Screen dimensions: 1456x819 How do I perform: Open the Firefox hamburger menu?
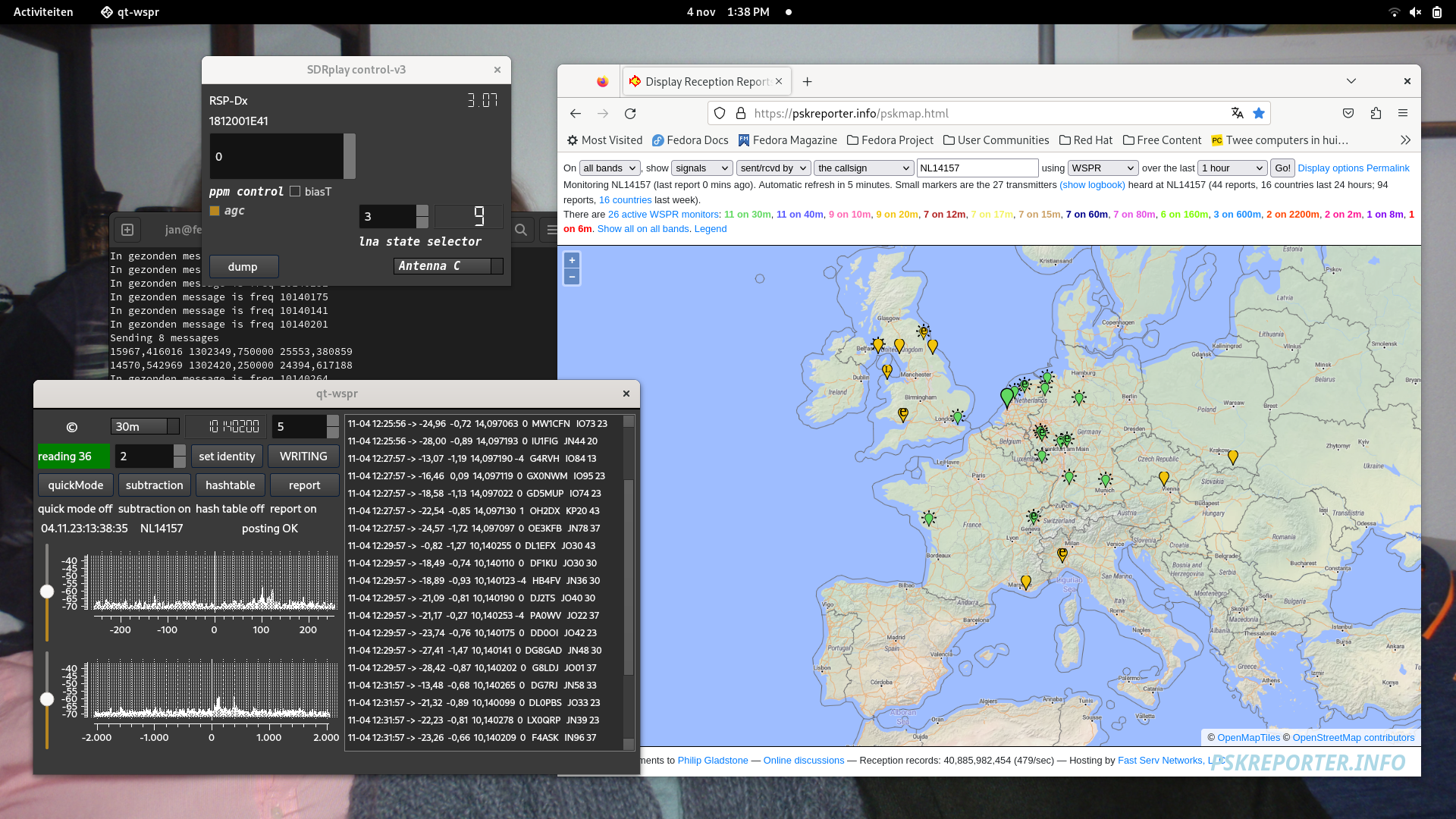1403,114
